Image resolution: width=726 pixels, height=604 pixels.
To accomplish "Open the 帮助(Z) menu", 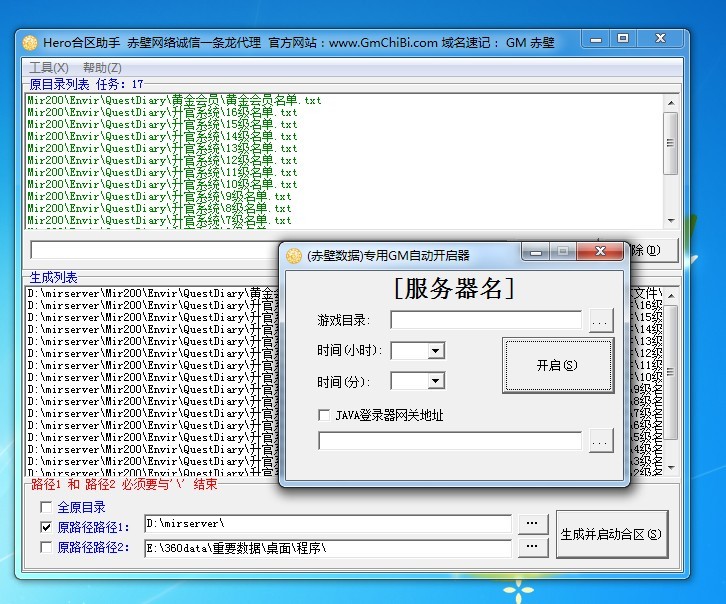I will coord(102,67).
